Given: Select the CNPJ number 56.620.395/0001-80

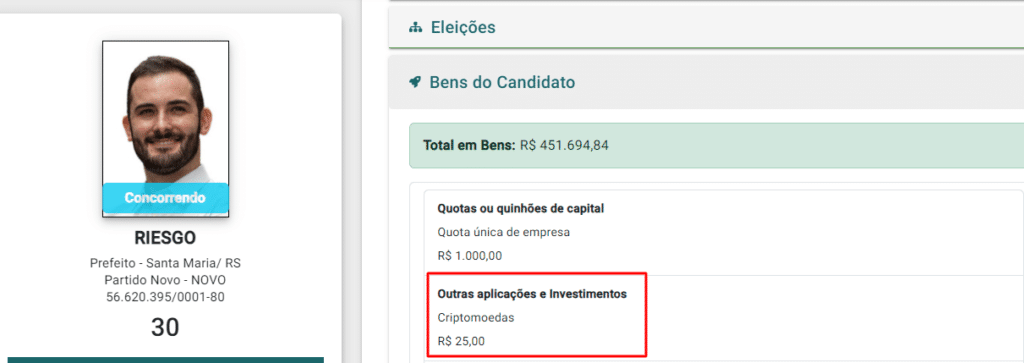Looking at the screenshot, I should coord(165,297).
